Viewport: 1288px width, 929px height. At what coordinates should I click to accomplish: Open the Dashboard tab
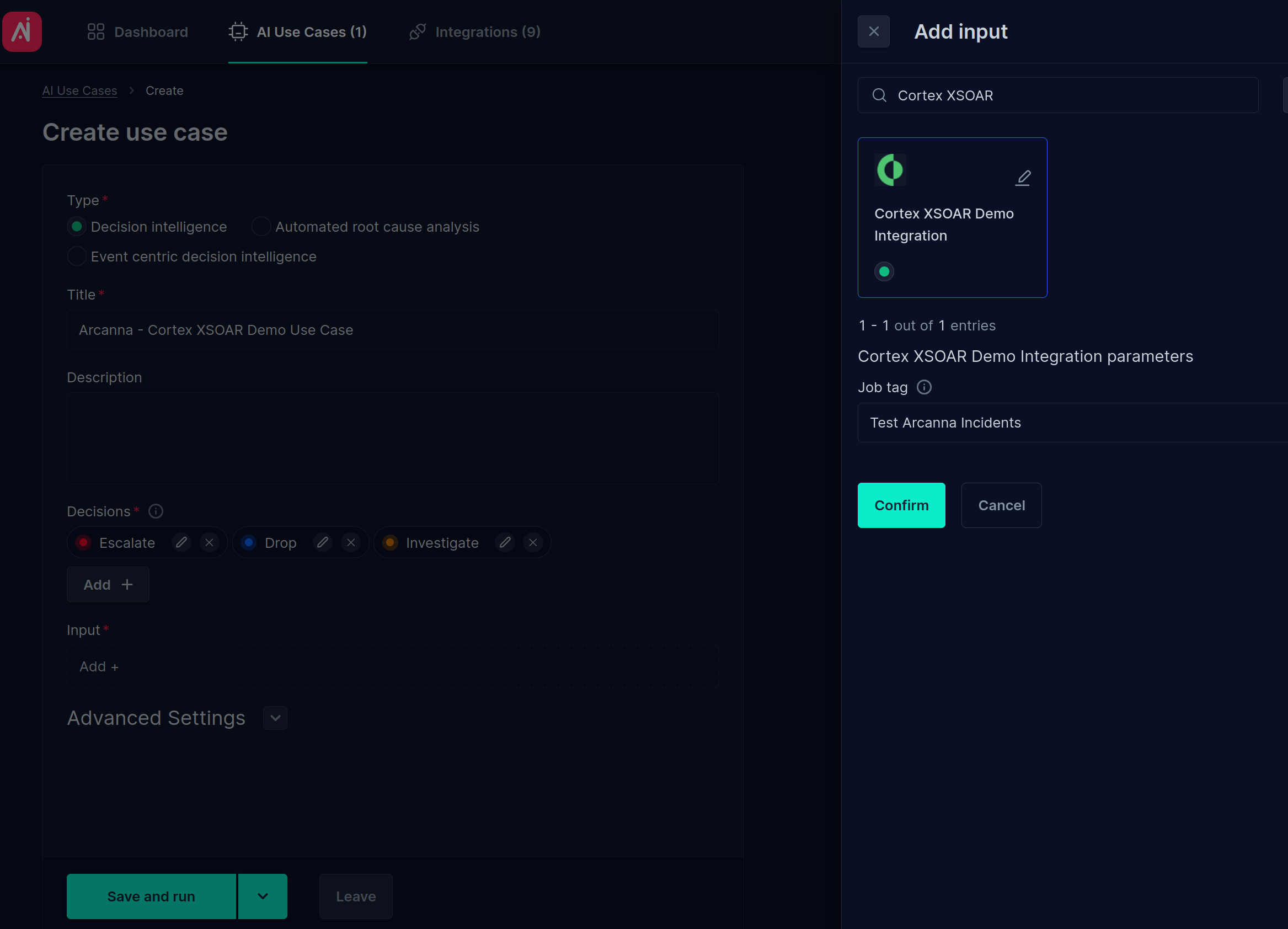click(x=138, y=32)
